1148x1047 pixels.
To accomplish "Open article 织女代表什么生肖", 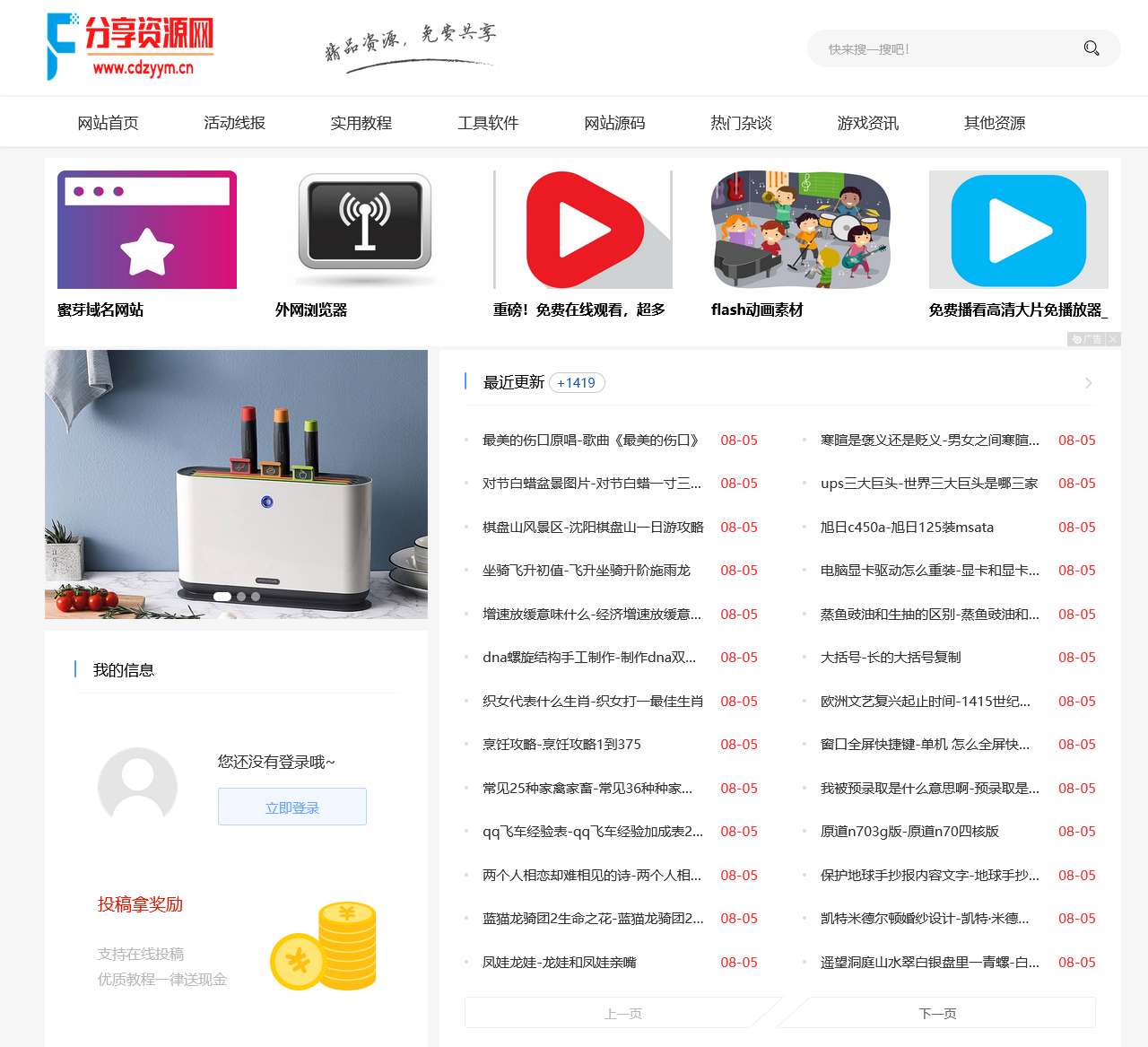I will [x=593, y=701].
